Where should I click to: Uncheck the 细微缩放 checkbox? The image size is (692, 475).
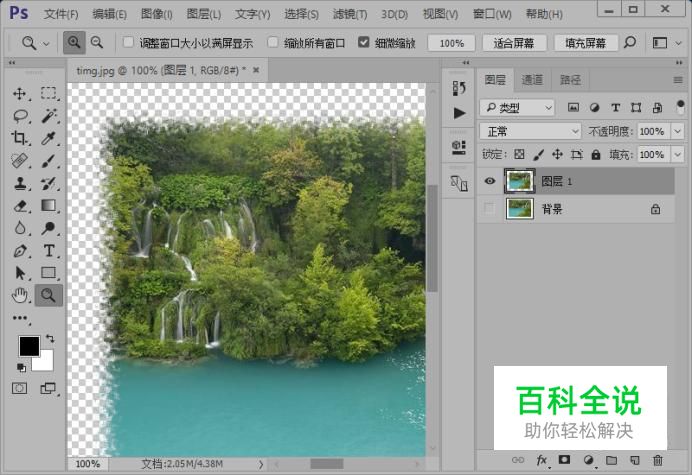pyautogui.click(x=363, y=43)
